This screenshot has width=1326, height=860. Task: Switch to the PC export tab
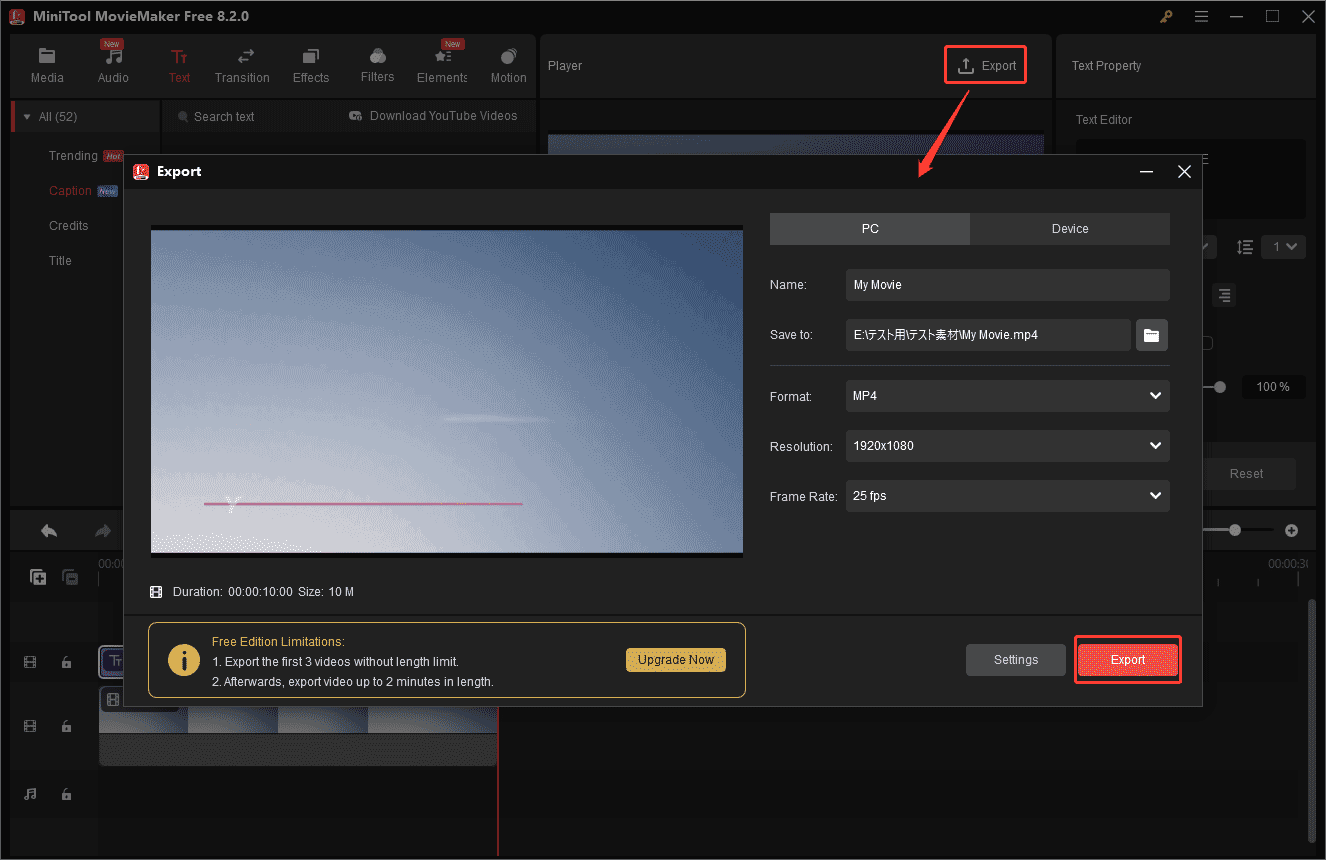pyautogui.click(x=870, y=229)
